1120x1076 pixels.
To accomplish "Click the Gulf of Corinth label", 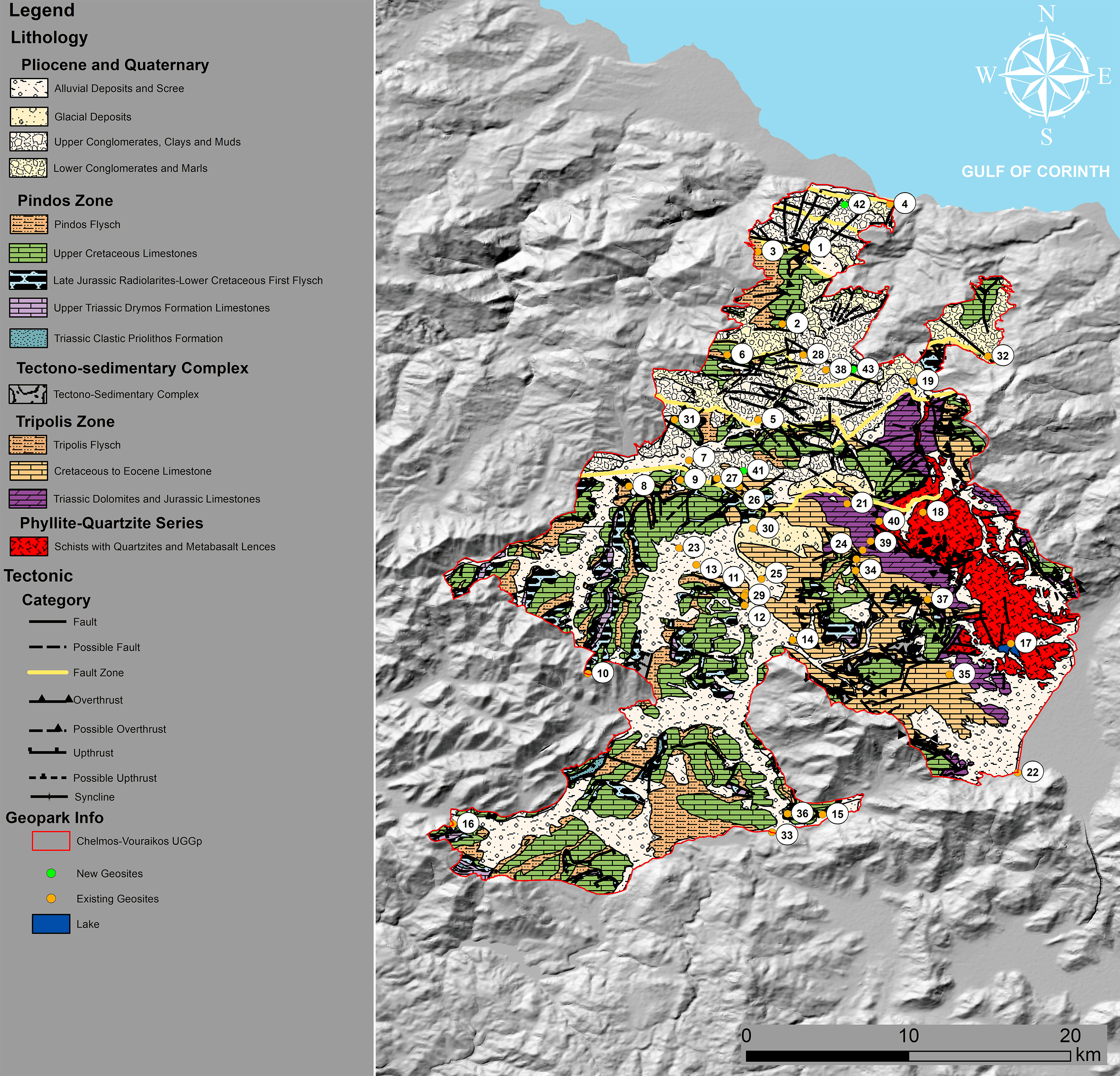I will 1035,171.
